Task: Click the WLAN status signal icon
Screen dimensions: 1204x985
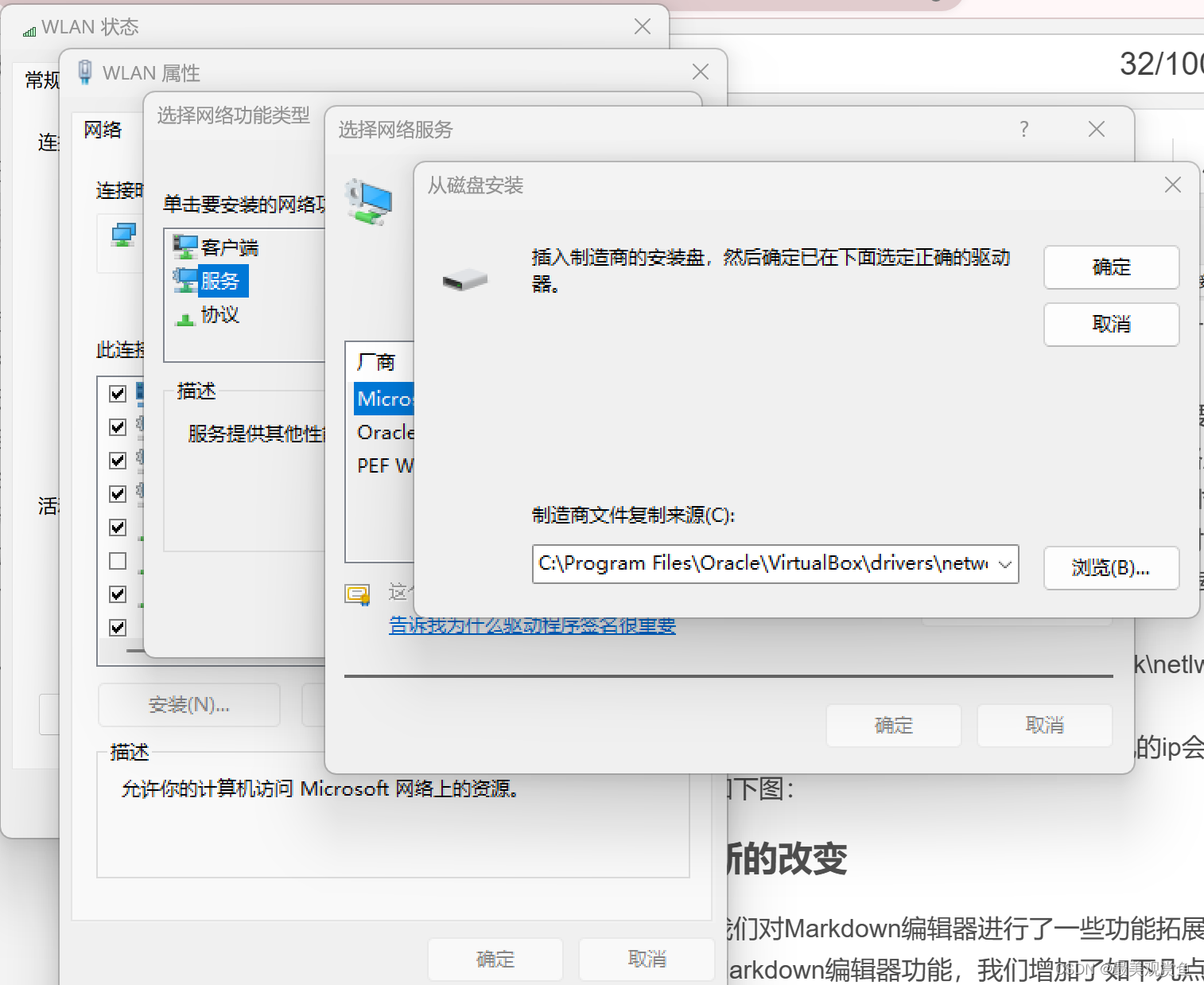Action: [29, 30]
